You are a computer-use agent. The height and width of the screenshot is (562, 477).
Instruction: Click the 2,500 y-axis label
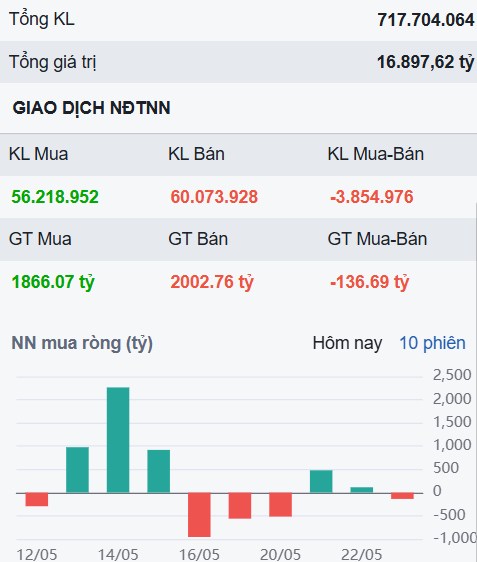coord(452,375)
